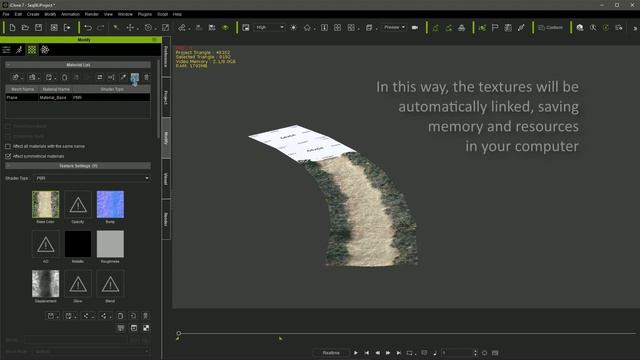Select the Move object tool

point(130,27)
